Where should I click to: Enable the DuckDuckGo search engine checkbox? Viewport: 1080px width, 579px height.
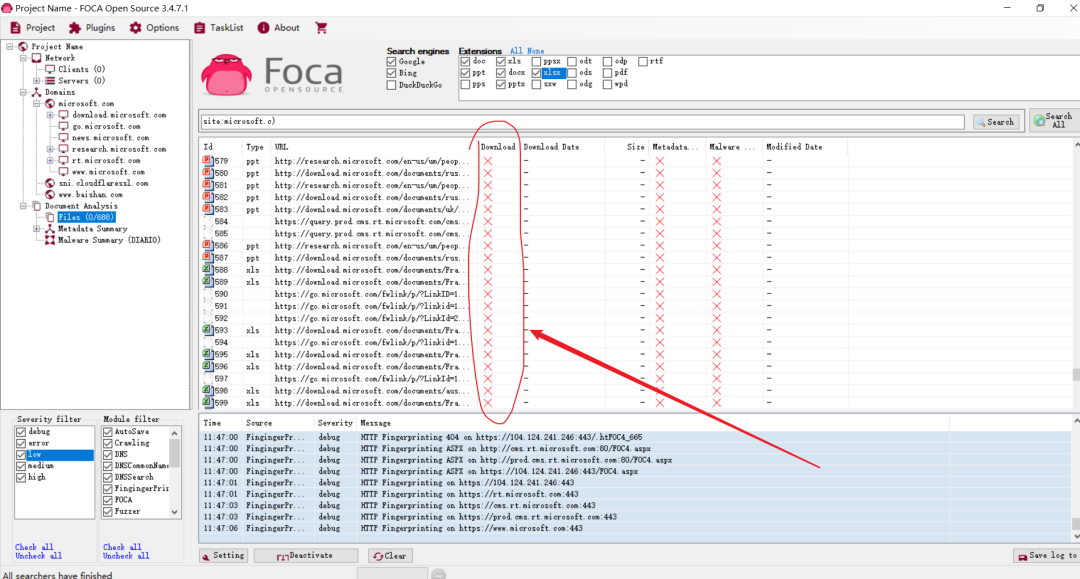click(x=391, y=85)
